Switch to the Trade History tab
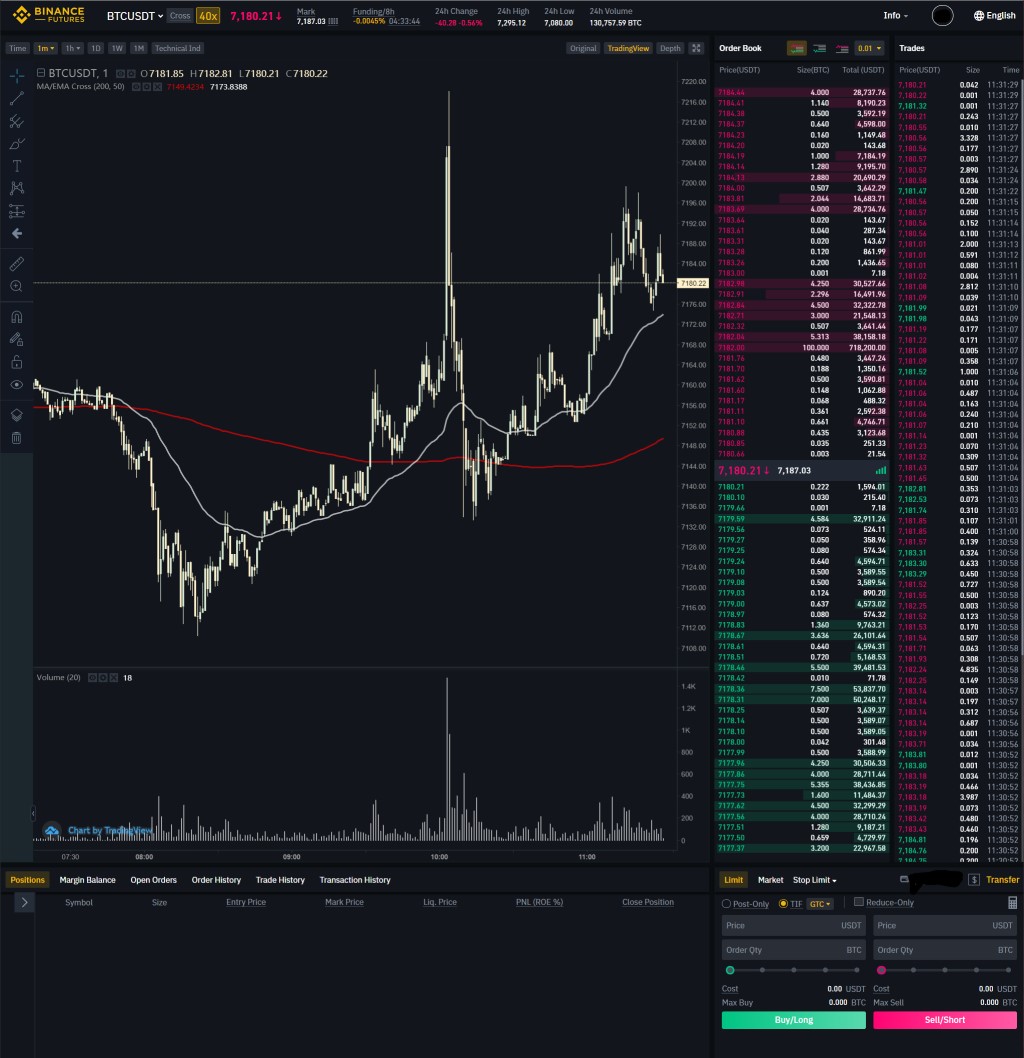Screen dimensions: 1024x1058 [279, 879]
